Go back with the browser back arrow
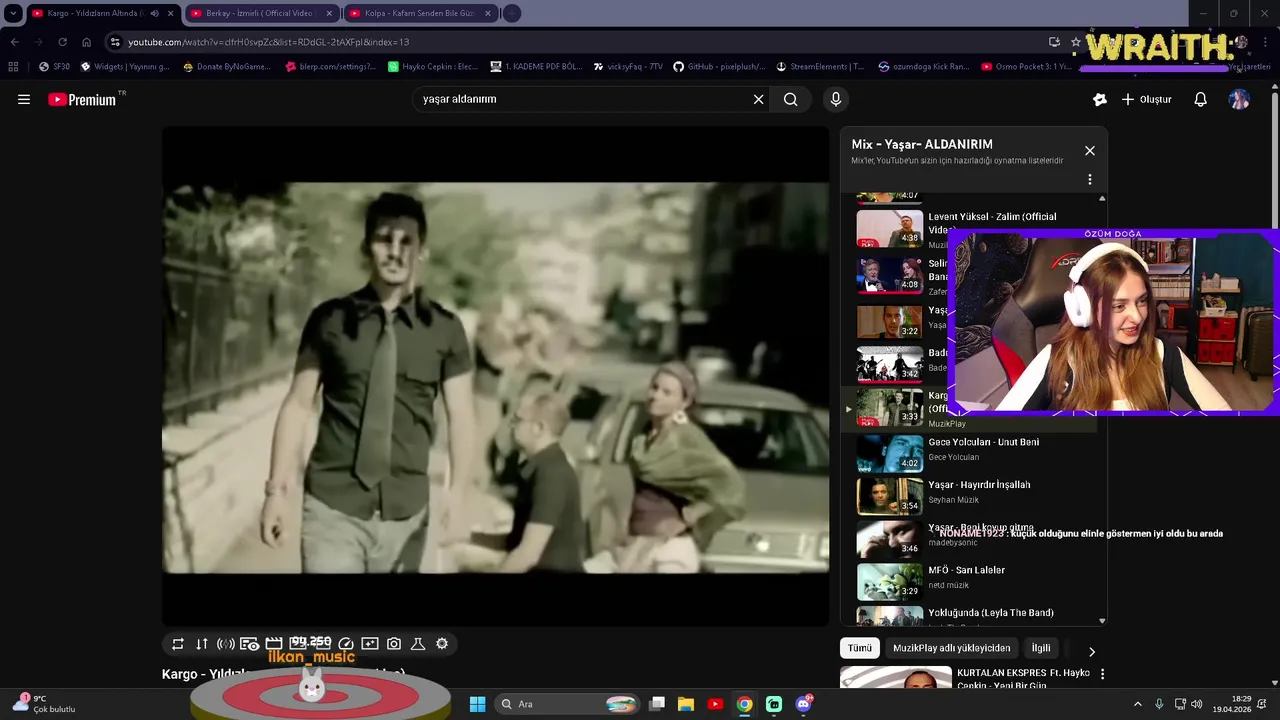1280x720 pixels. (x=14, y=42)
